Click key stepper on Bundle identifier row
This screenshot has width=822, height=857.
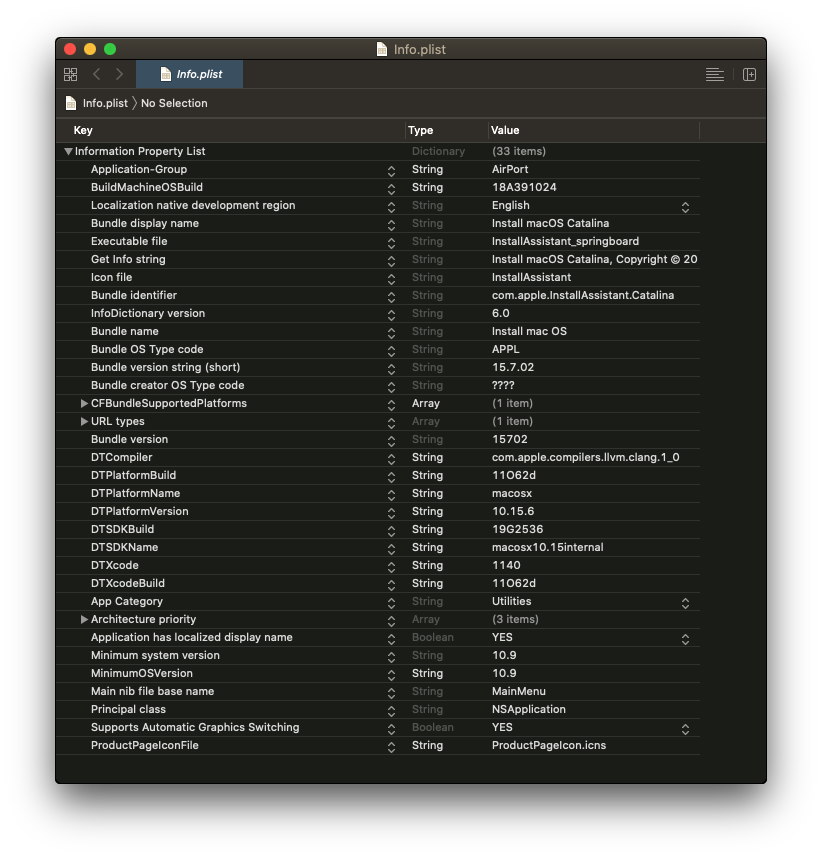(x=391, y=297)
